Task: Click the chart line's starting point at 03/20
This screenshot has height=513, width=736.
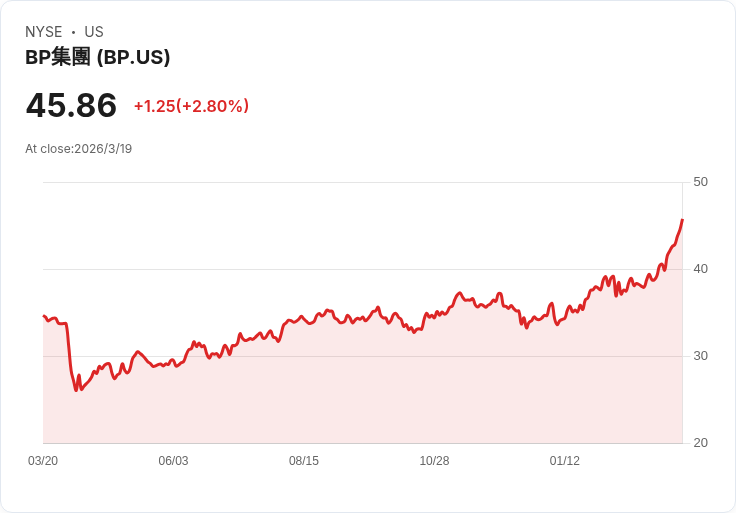Action: tap(44, 316)
